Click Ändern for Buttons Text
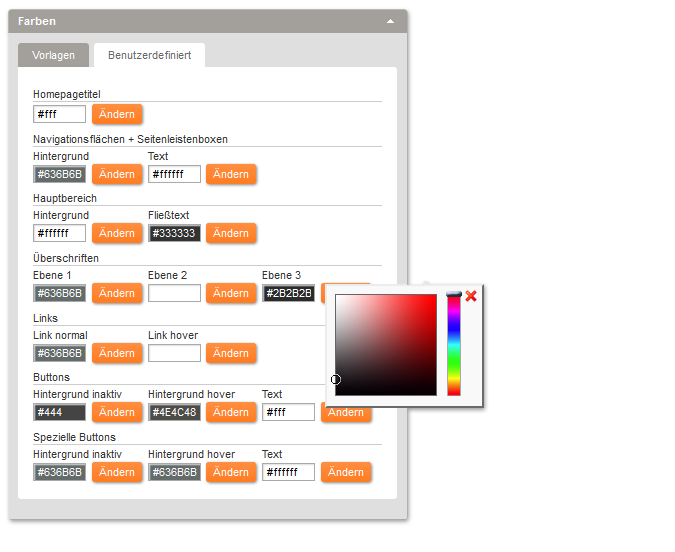The image size is (675, 552). point(346,414)
